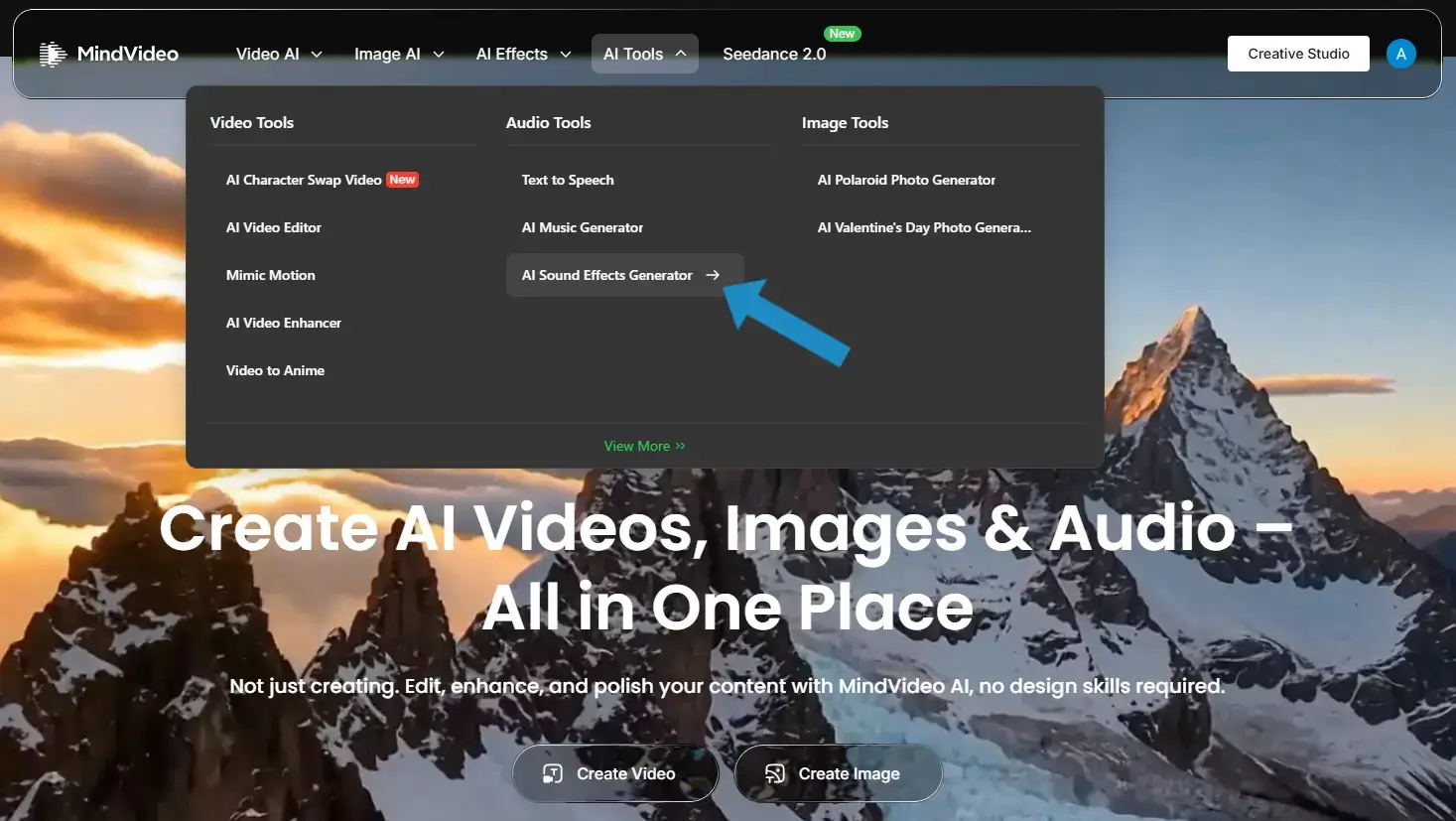Choose AI Music Generator

(x=583, y=227)
